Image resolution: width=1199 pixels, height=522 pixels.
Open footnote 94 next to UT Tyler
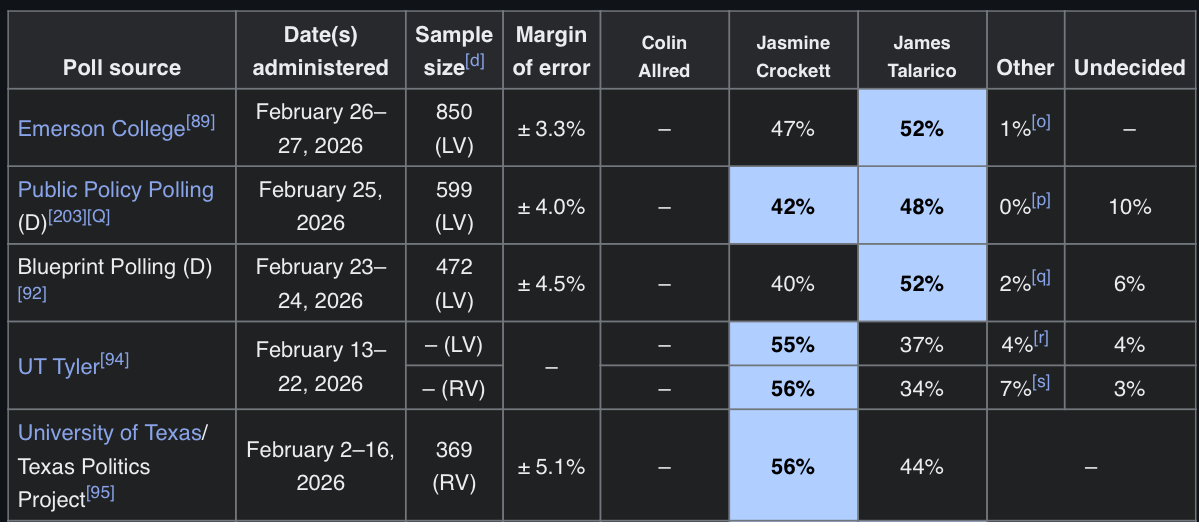click(x=114, y=361)
